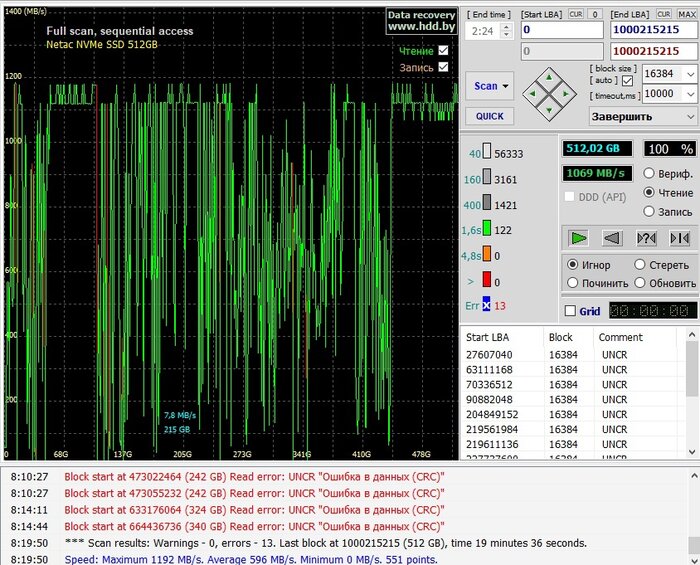Screen dimensions: 700x565
Task: Select the Починить radio button
Action: (573, 282)
